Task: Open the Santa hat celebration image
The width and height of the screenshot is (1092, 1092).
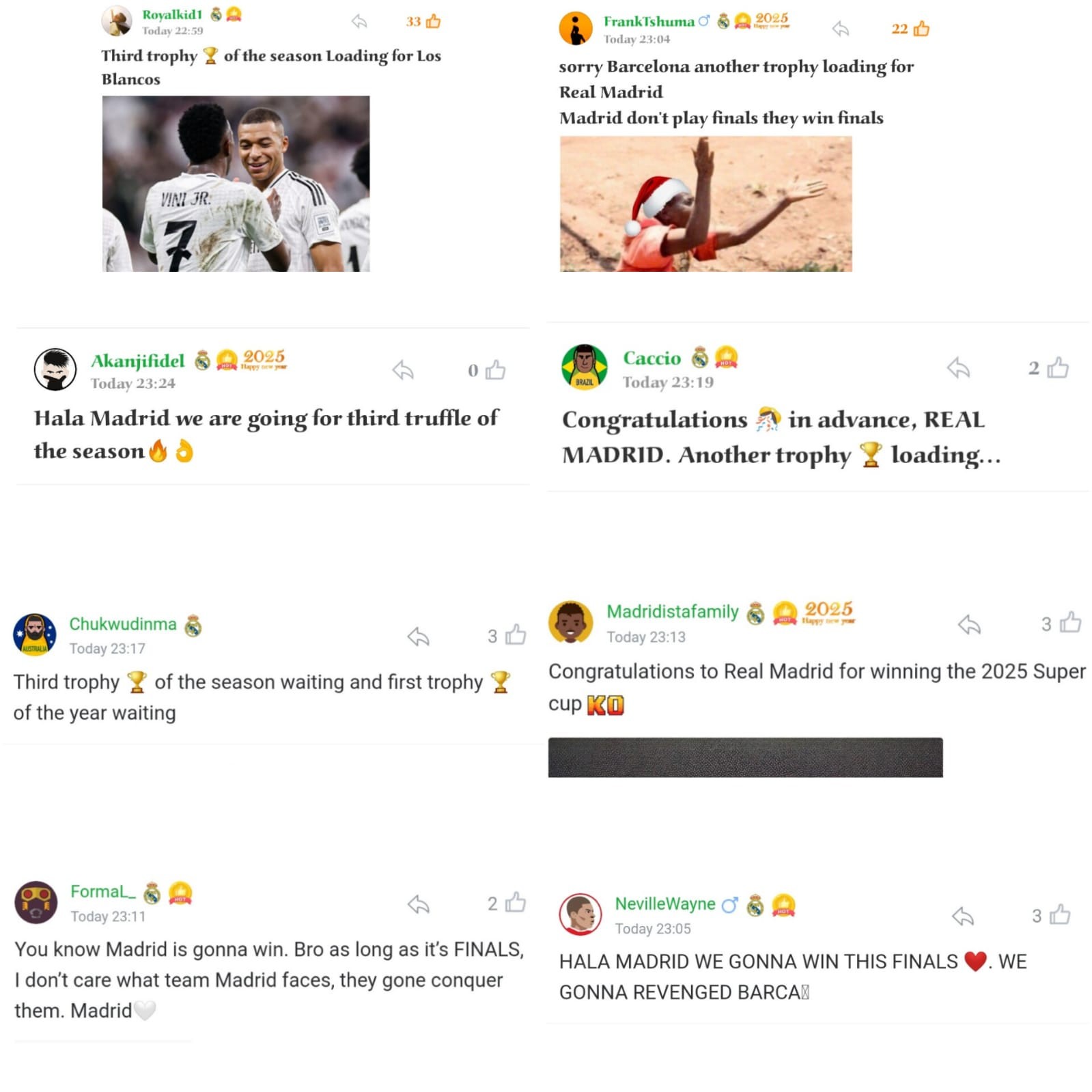Action: tap(705, 204)
